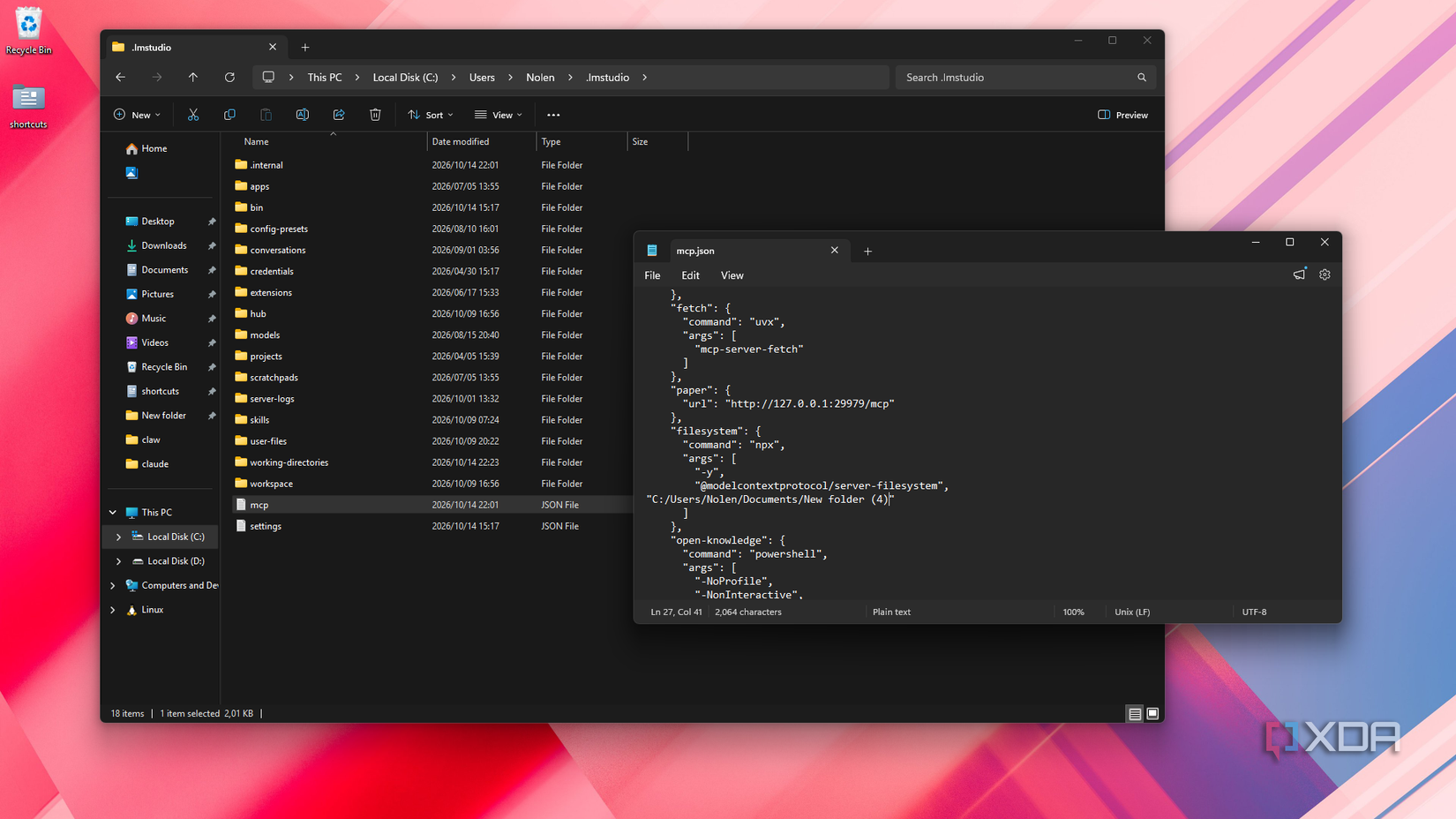The width and height of the screenshot is (1456, 819).
Task: Click Users in the address breadcrumb
Action: pos(482,78)
